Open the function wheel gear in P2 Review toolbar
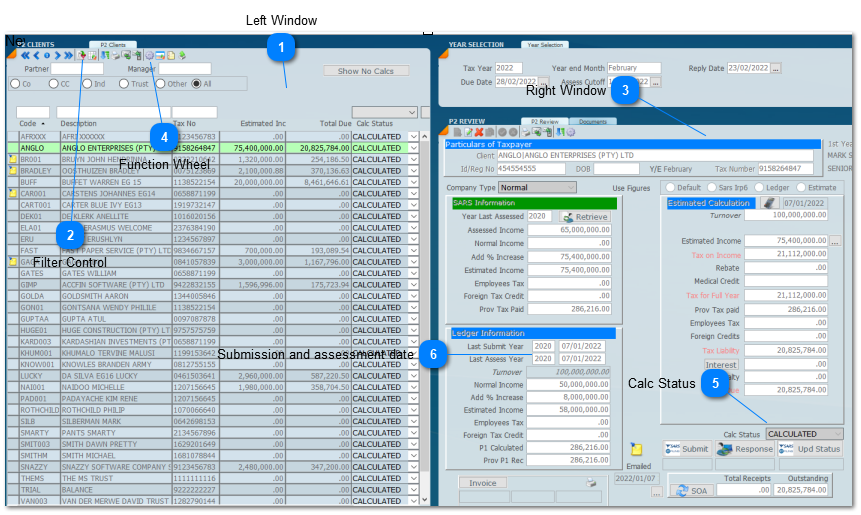 tap(571, 132)
